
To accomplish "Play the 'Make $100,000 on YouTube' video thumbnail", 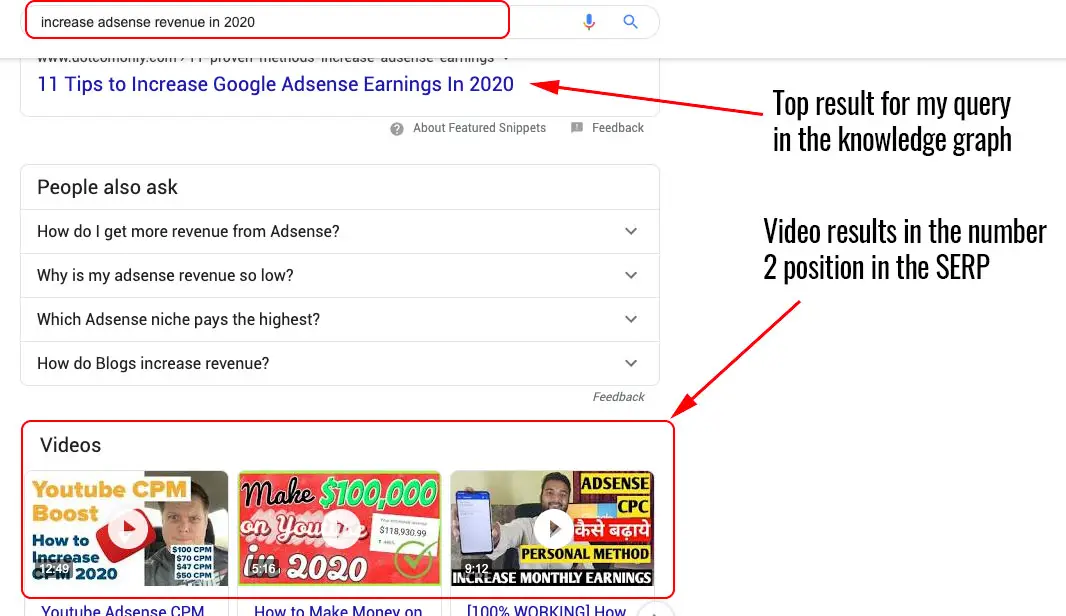I will (x=339, y=528).
